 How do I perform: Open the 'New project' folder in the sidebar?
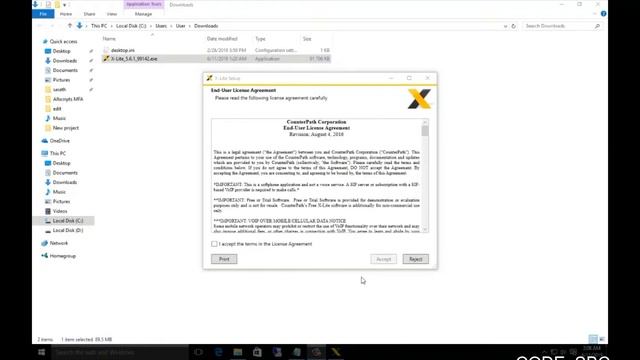[x=66, y=128]
